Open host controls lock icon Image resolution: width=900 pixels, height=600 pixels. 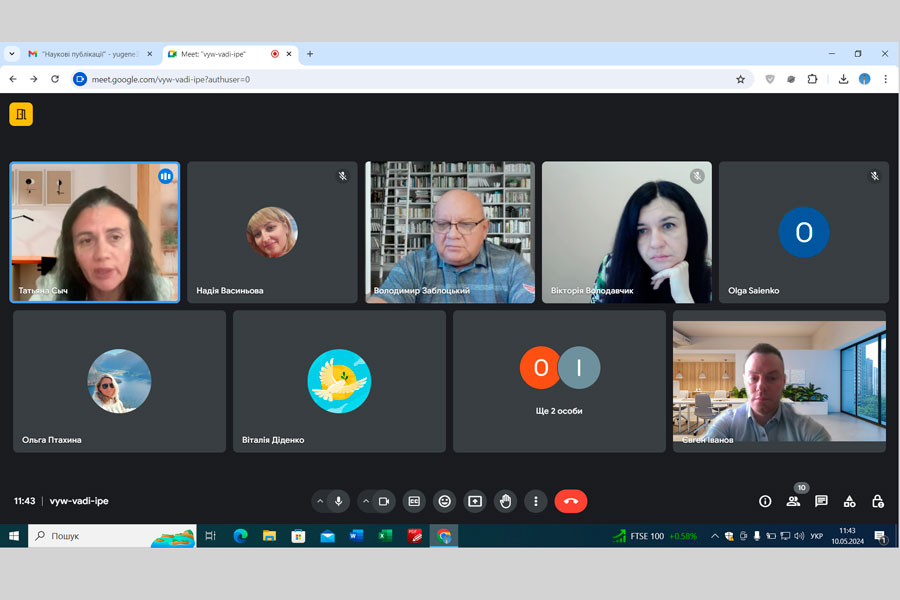(x=878, y=501)
